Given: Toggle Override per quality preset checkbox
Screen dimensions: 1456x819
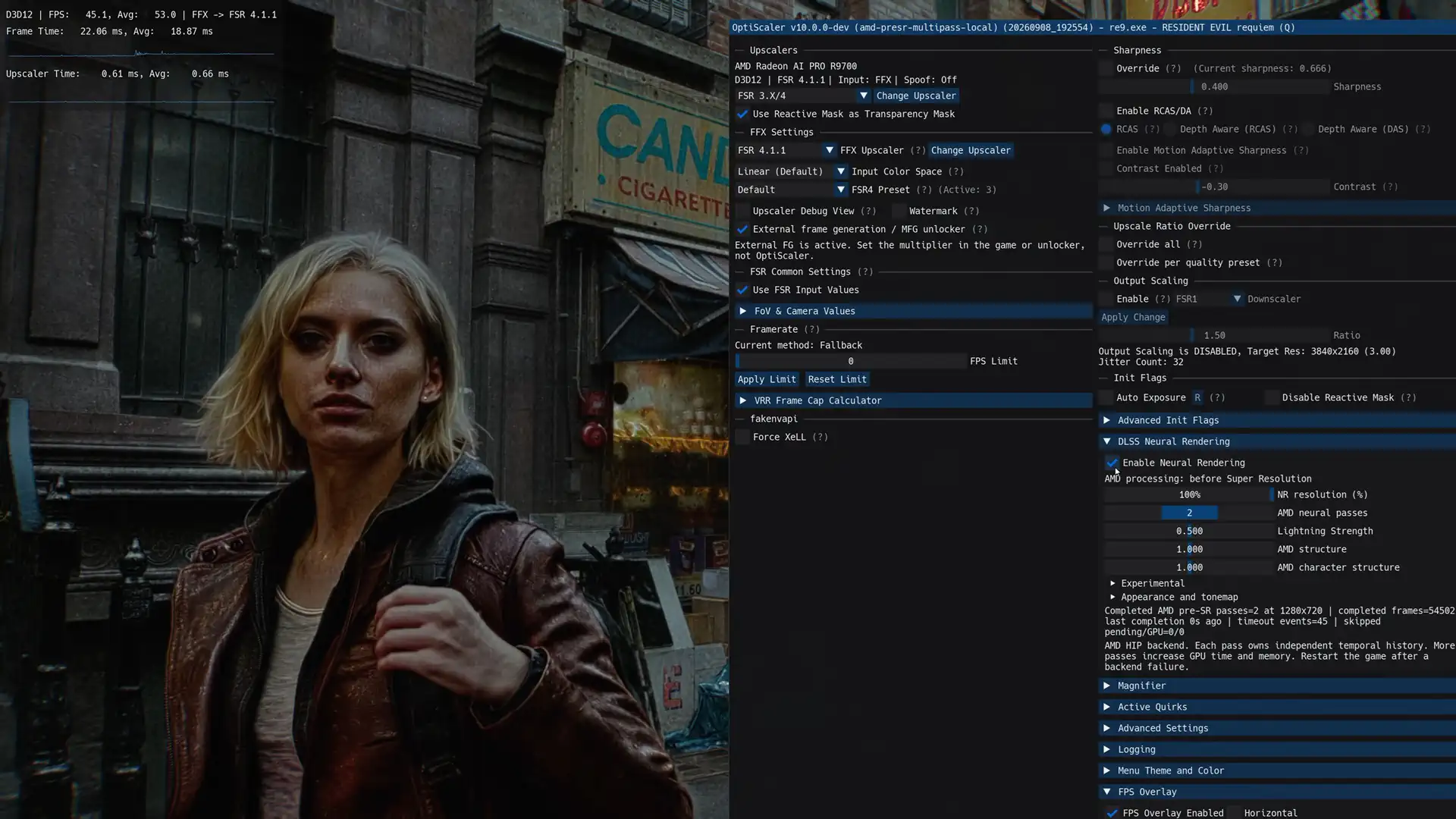Looking at the screenshot, I should [1106, 262].
